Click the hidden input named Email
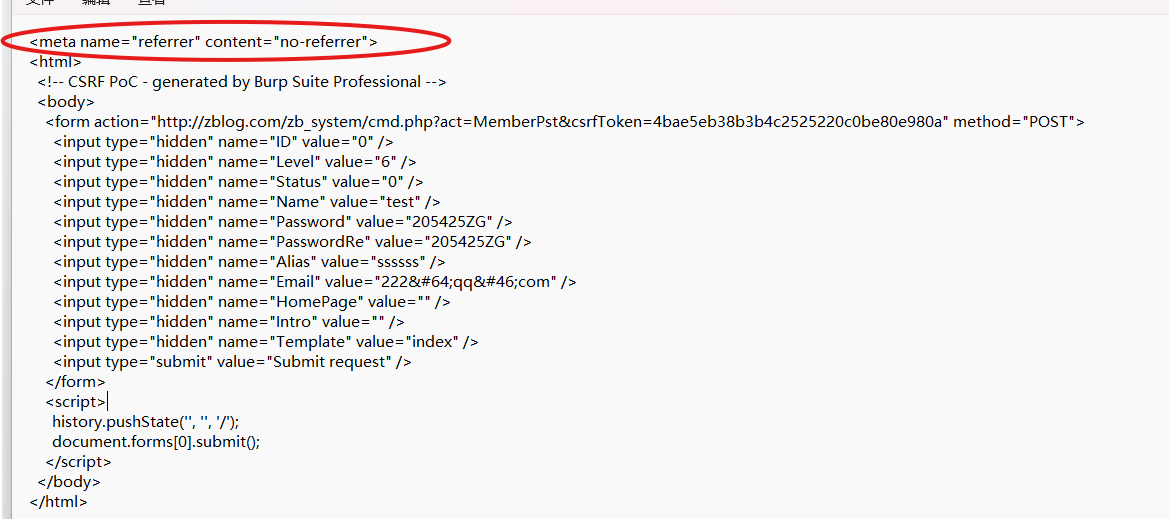 pyautogui.click(x=315, y=282)
